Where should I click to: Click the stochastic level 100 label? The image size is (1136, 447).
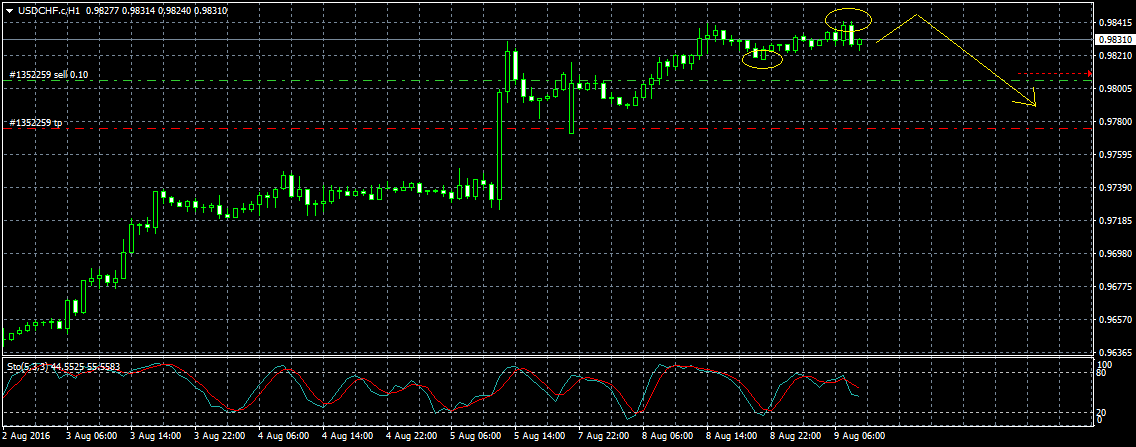[1105, 364]
